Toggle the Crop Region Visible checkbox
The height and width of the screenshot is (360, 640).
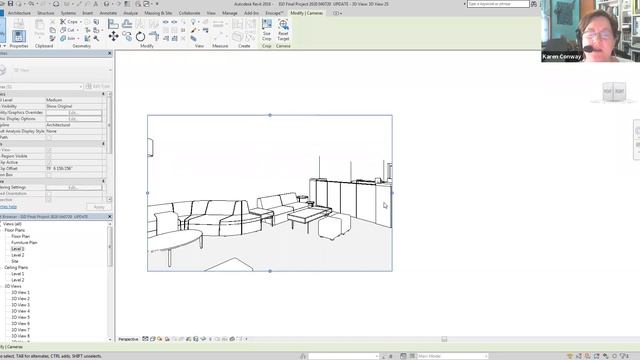pos(49,156)
